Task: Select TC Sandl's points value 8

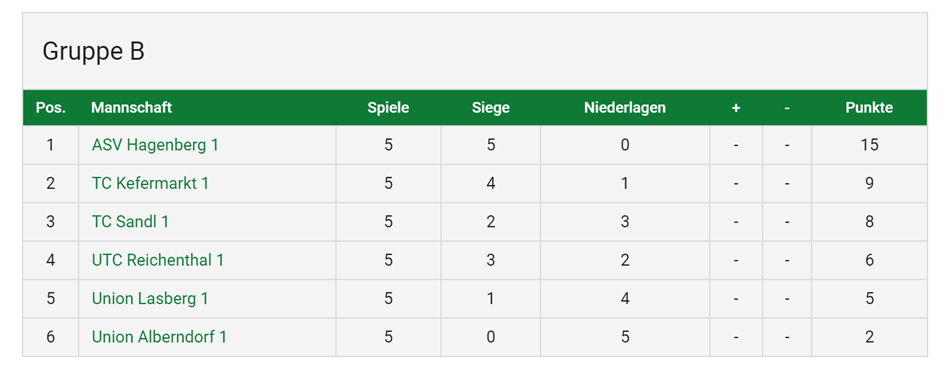Action: 869,221
